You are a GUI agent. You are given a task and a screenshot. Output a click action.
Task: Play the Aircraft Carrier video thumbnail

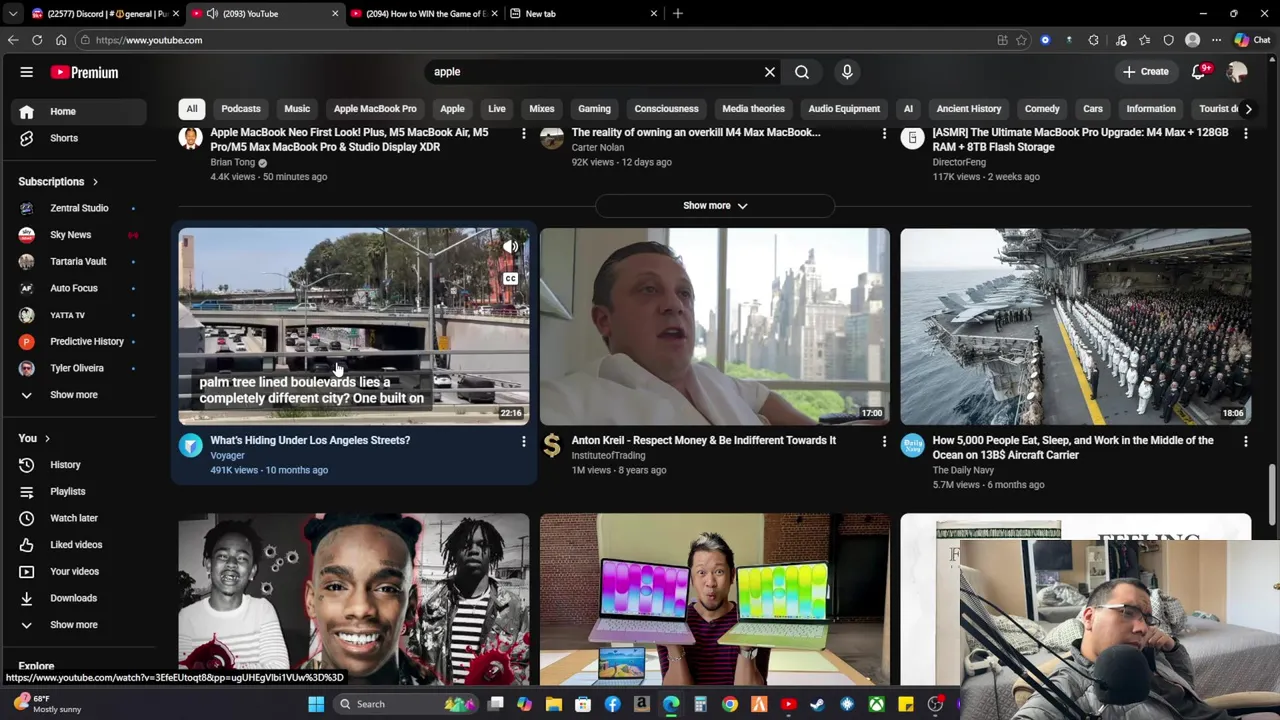point(1076,327)
